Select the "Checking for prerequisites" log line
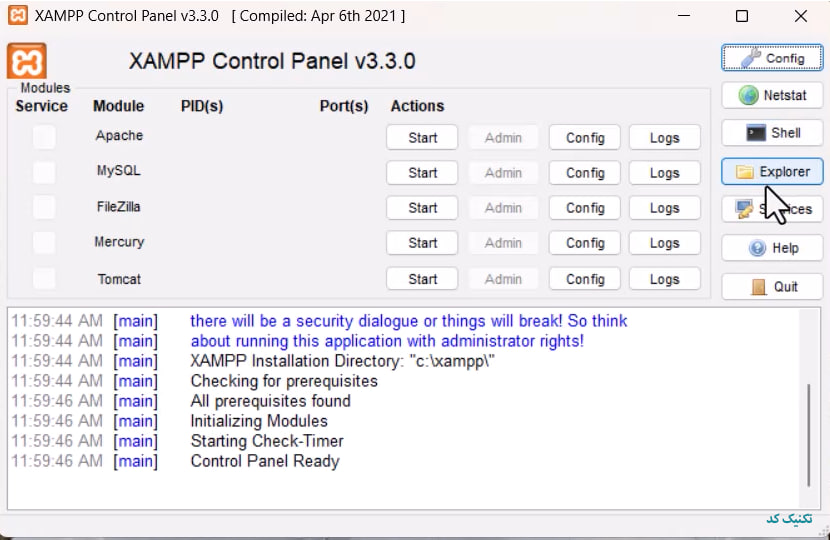 pos(284,381)
